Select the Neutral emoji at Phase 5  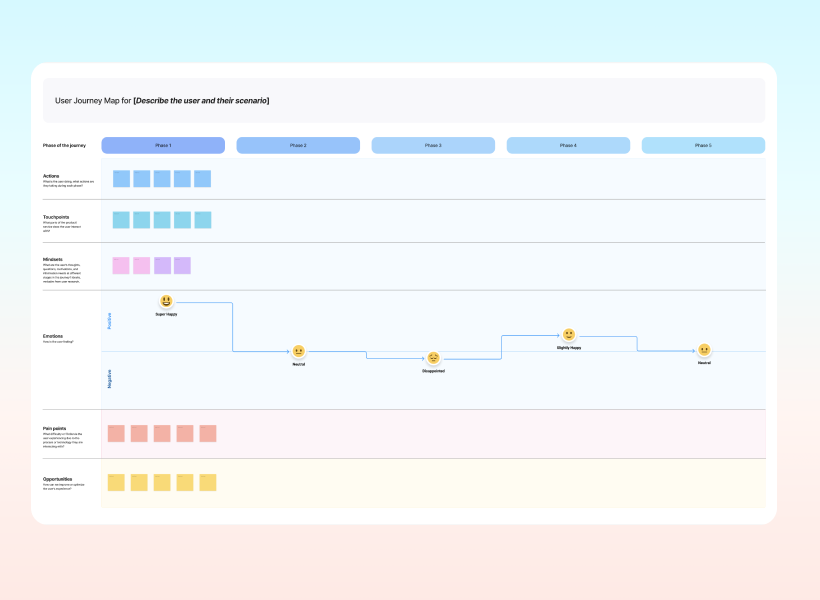705,352
